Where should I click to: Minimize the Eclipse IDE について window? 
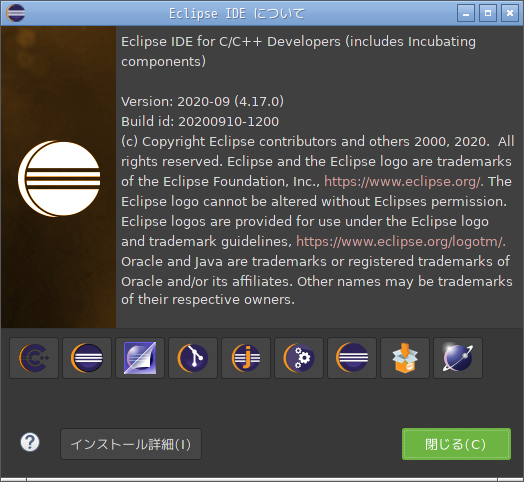coord(466,13)
